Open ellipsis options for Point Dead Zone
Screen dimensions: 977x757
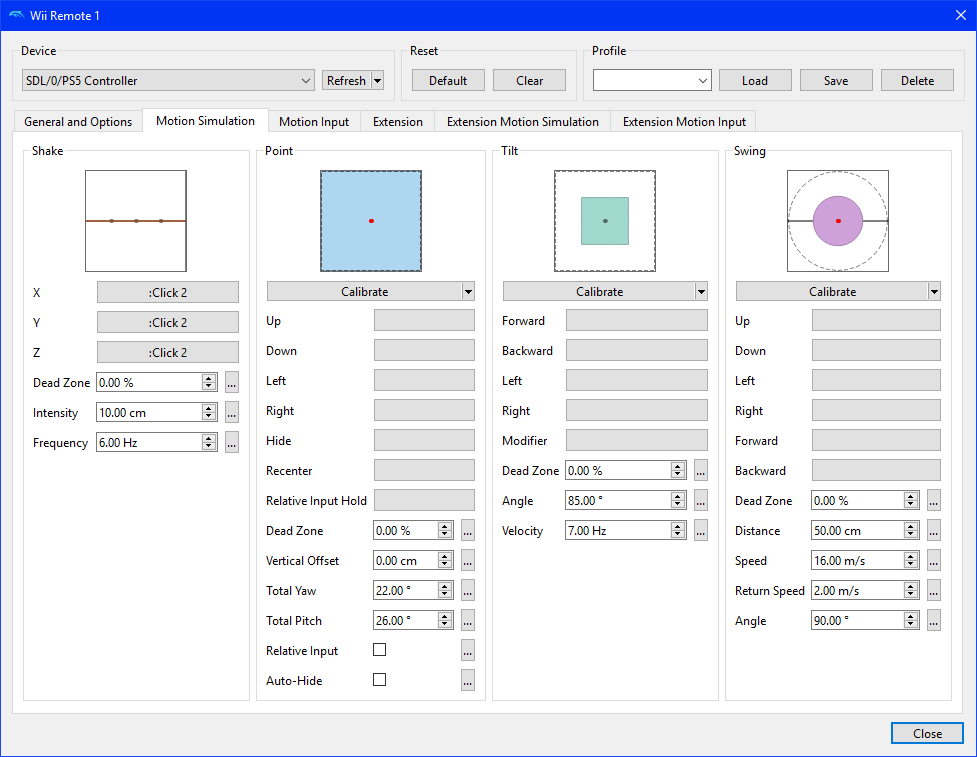pos(467,530)
